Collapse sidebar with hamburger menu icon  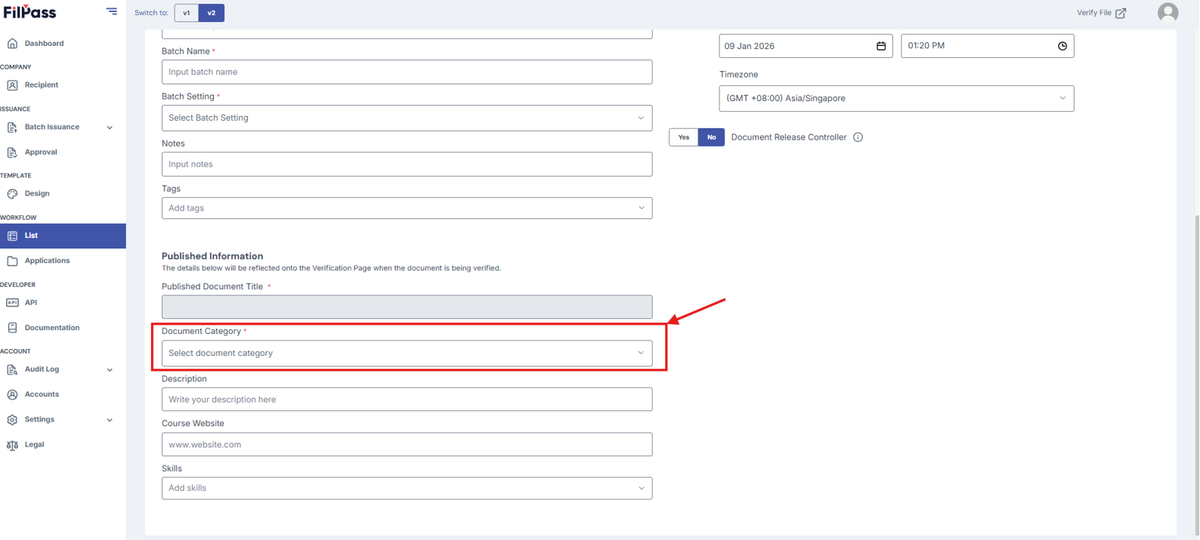111,12
